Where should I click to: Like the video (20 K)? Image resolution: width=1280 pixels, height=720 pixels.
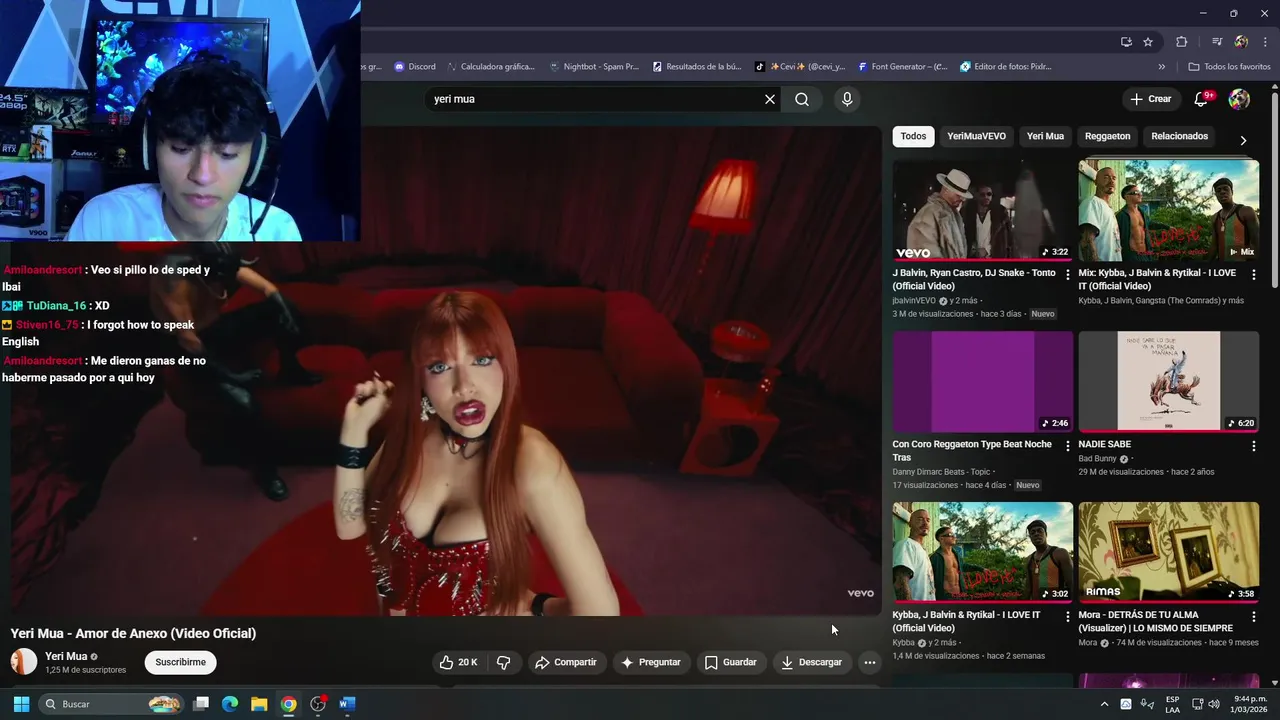[x=459, y=662]
